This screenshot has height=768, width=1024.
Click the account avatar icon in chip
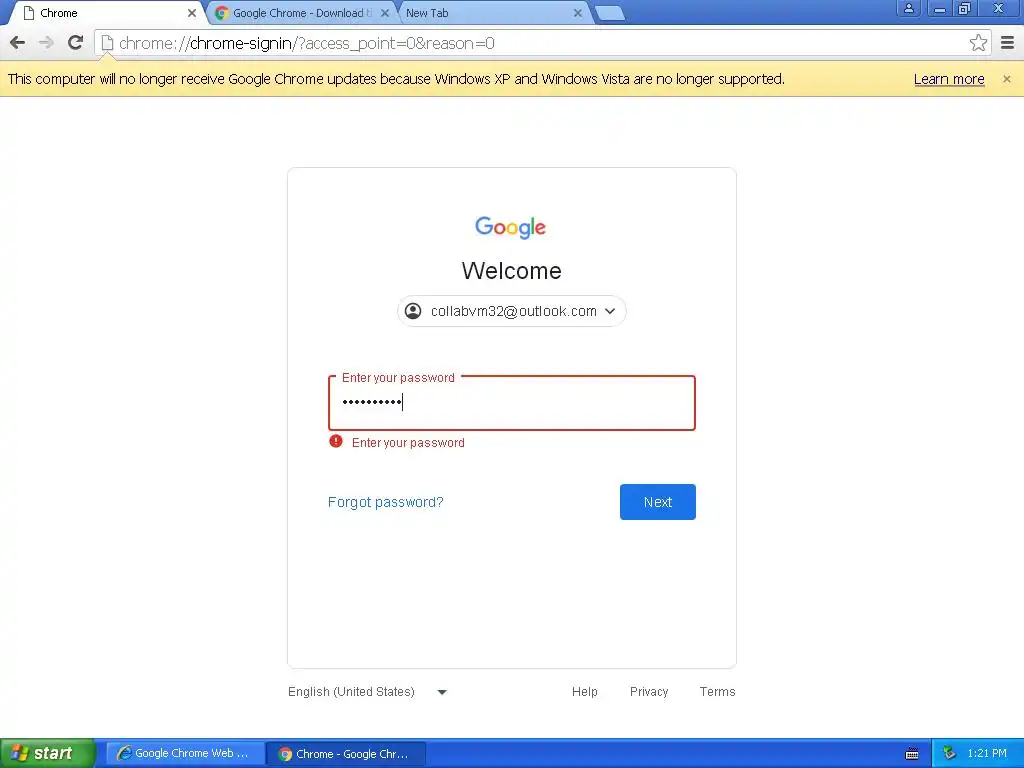(413, 311)
